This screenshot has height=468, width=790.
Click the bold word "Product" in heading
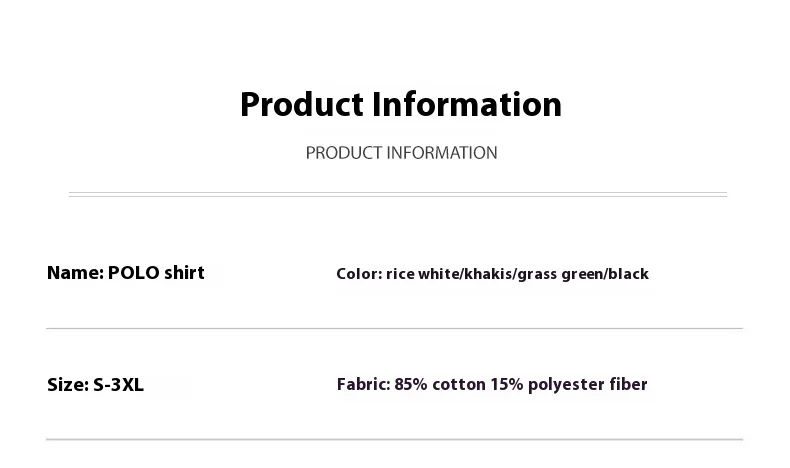point(302,104)
